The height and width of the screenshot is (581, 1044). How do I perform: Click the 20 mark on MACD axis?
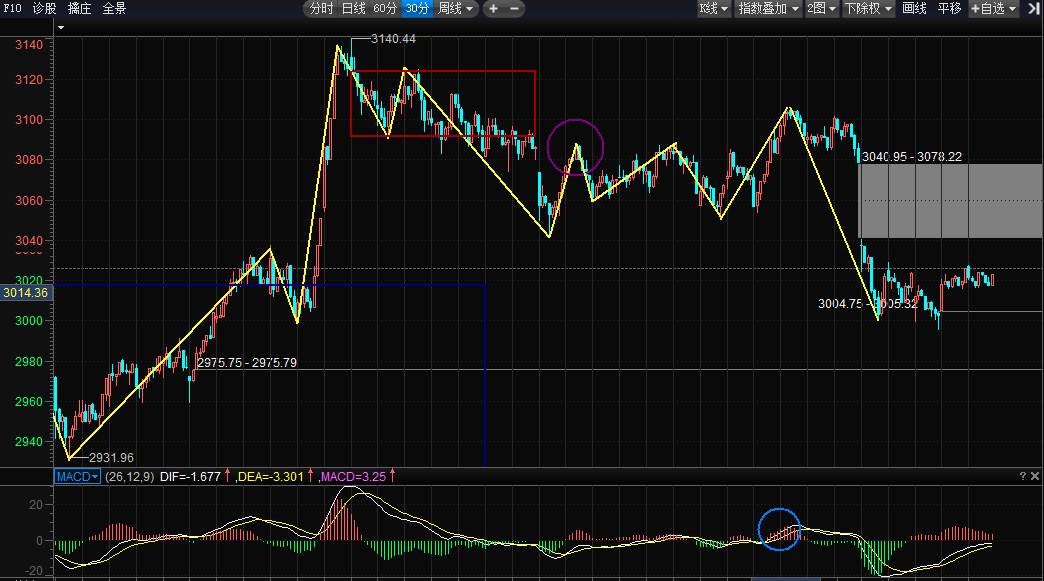(35, 504)
